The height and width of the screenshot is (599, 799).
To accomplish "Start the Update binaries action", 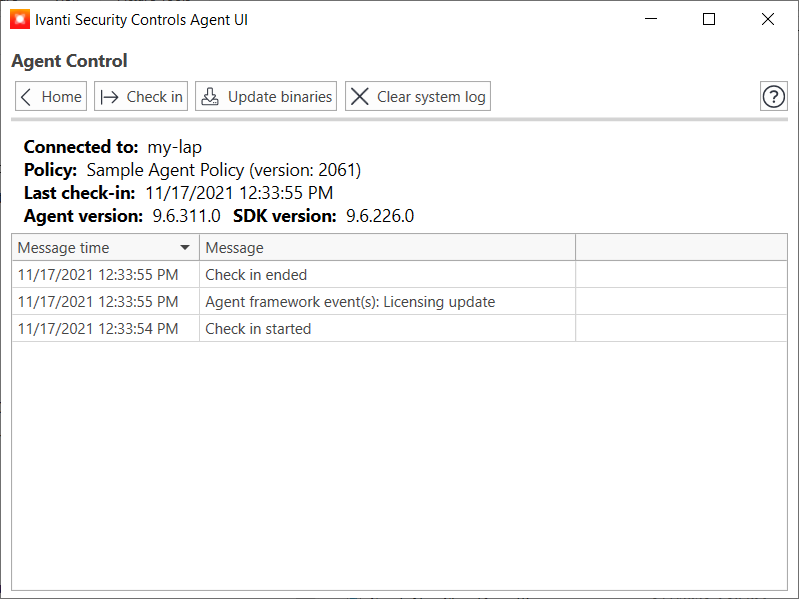I will pyautogui.click(x=266, y=96).
